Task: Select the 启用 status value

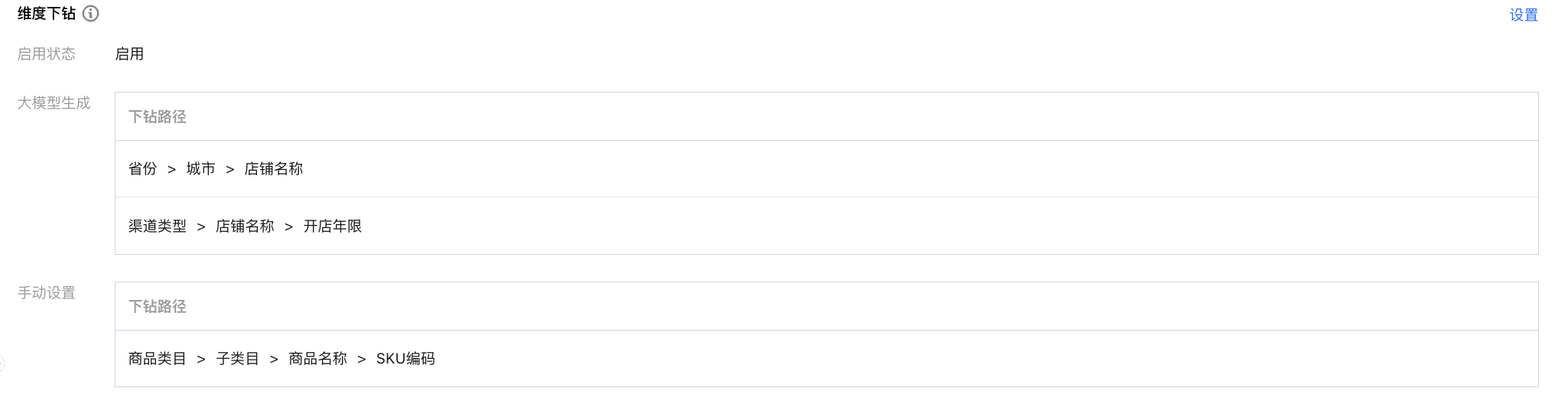Action: (129, 54)
